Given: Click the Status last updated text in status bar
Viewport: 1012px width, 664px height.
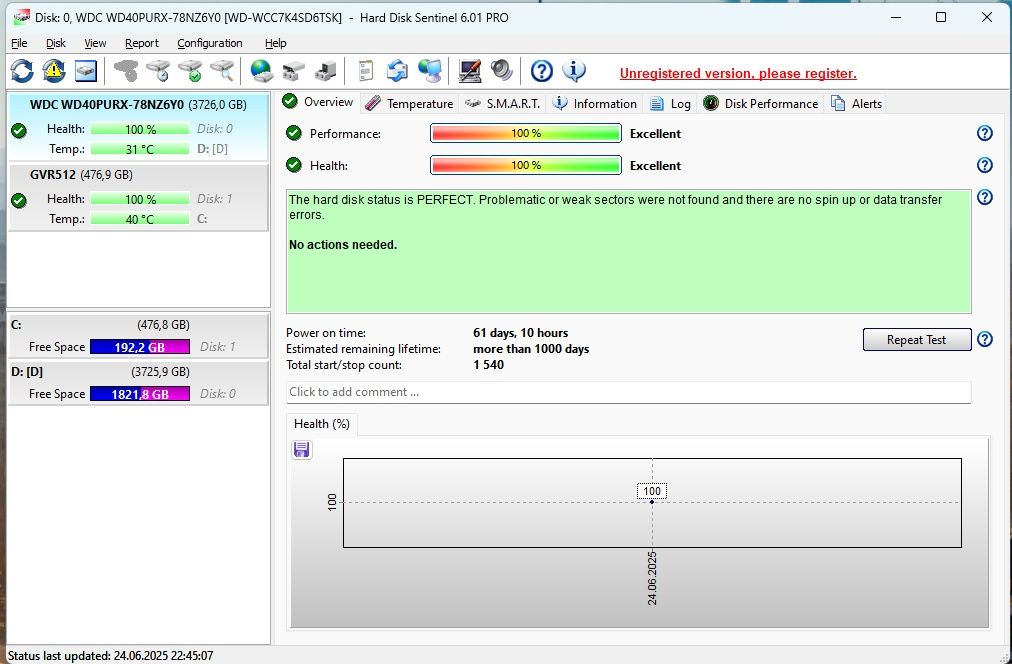Looking at the screenshot, I should [110, 656].
